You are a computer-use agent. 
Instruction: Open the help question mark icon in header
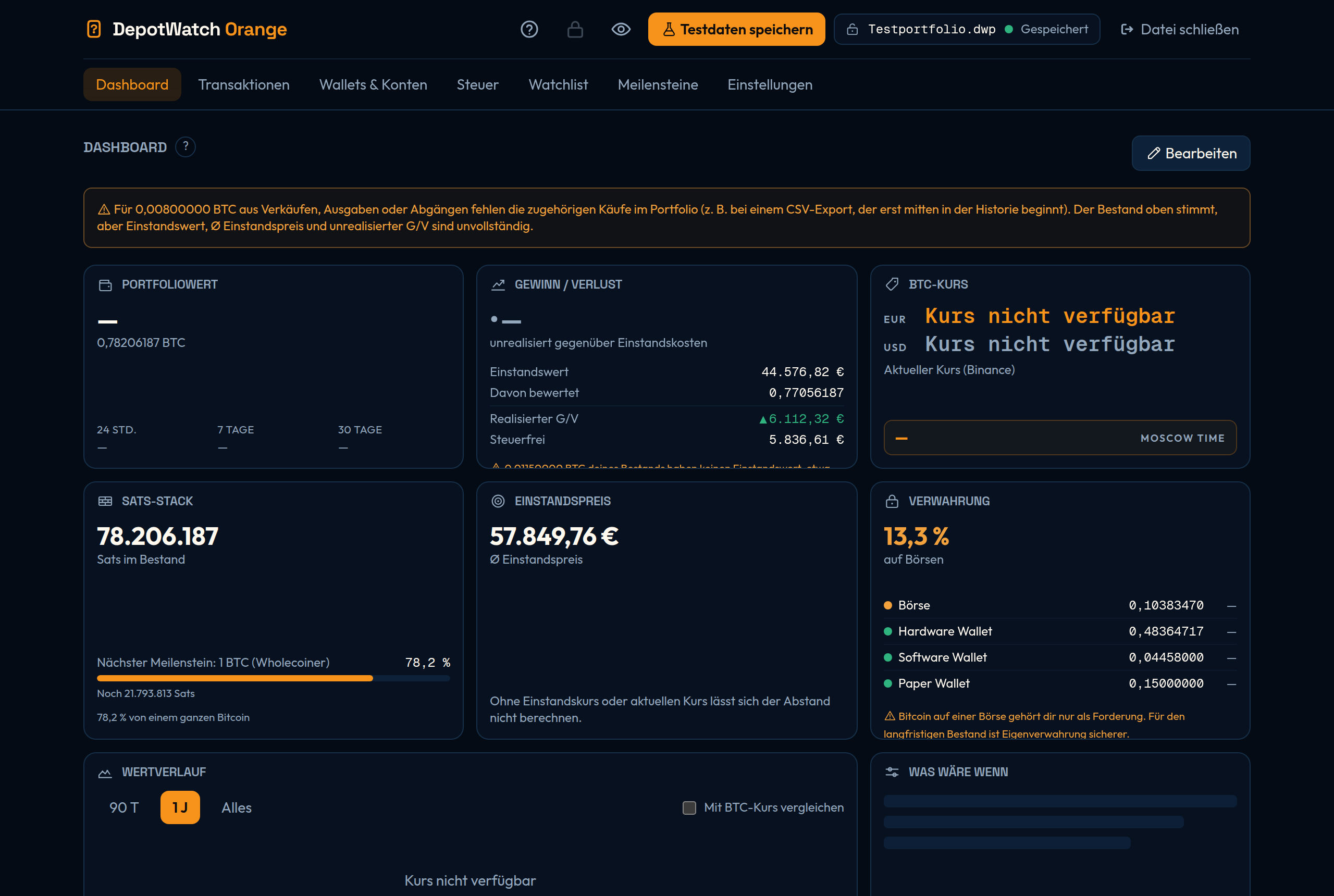(529, 29)
